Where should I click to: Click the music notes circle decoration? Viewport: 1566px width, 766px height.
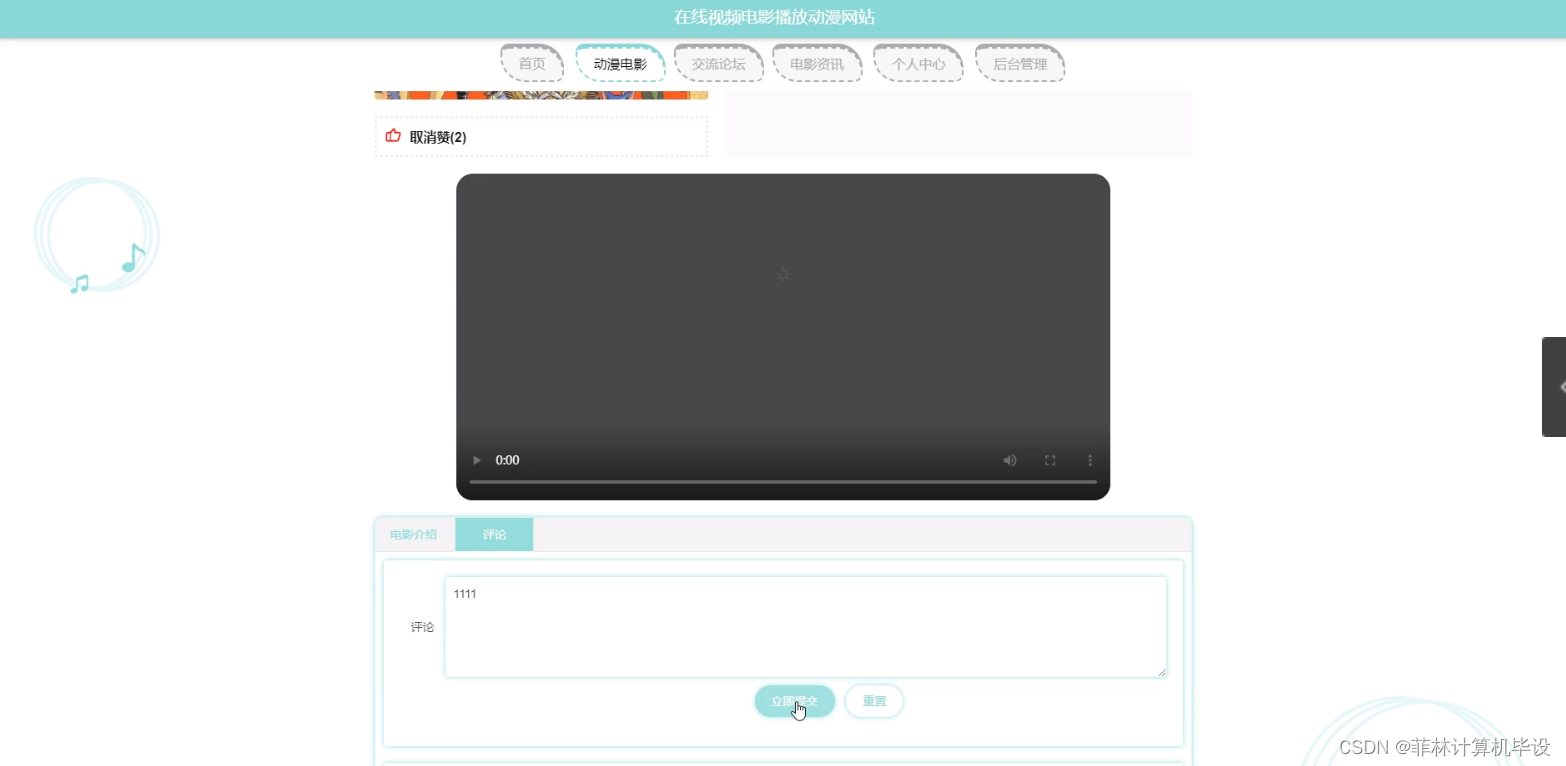tap(96, 236)
